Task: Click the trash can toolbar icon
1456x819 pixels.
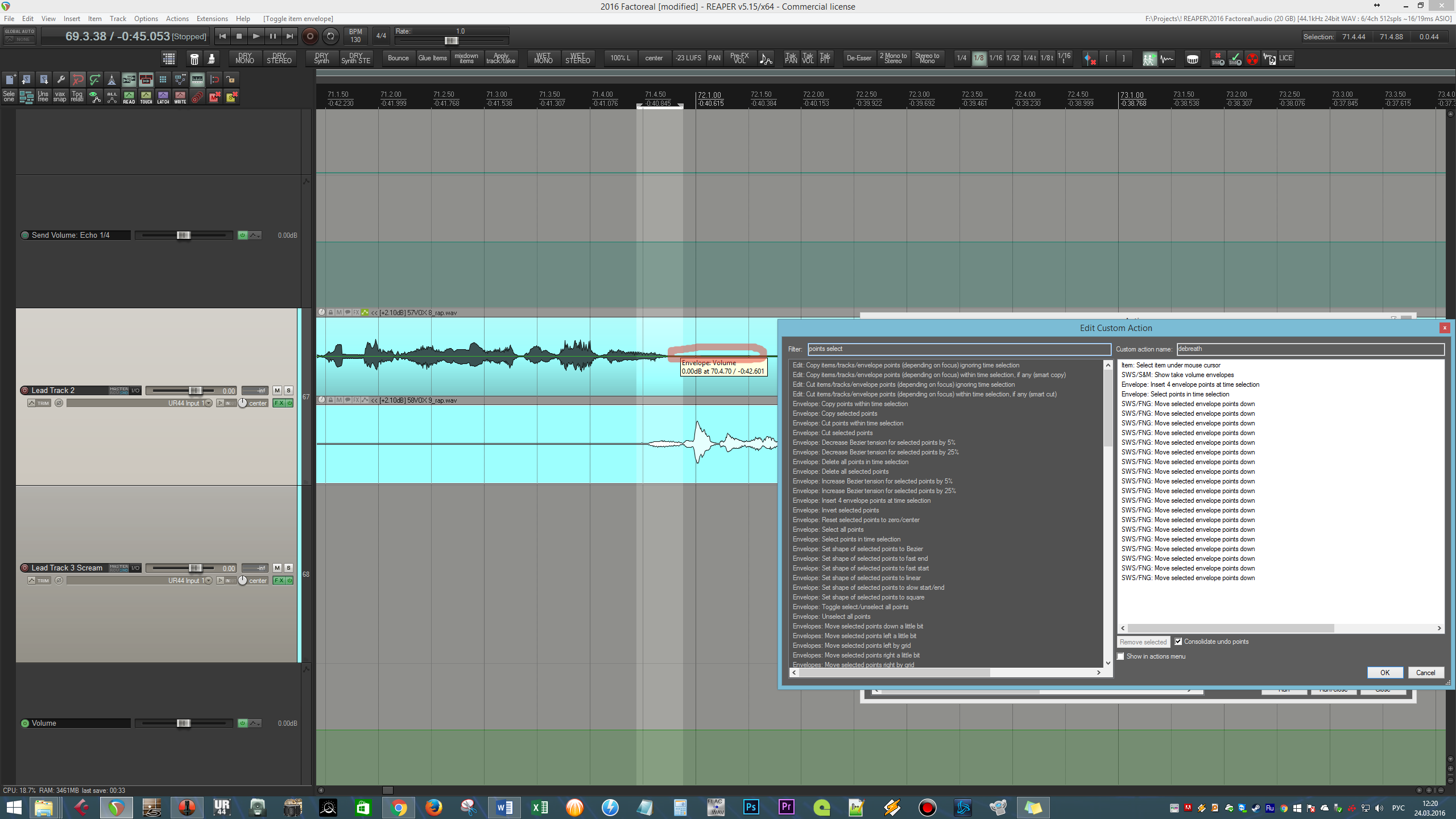Action: point(194,59)
